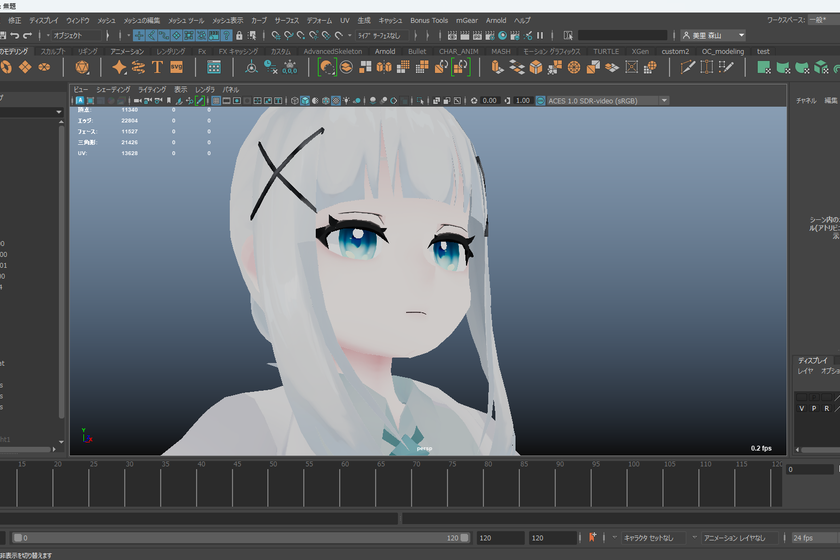This screenshot has height=560, width=840.
Task: Click the center pivot shelf icon
Action: point(251,68)
